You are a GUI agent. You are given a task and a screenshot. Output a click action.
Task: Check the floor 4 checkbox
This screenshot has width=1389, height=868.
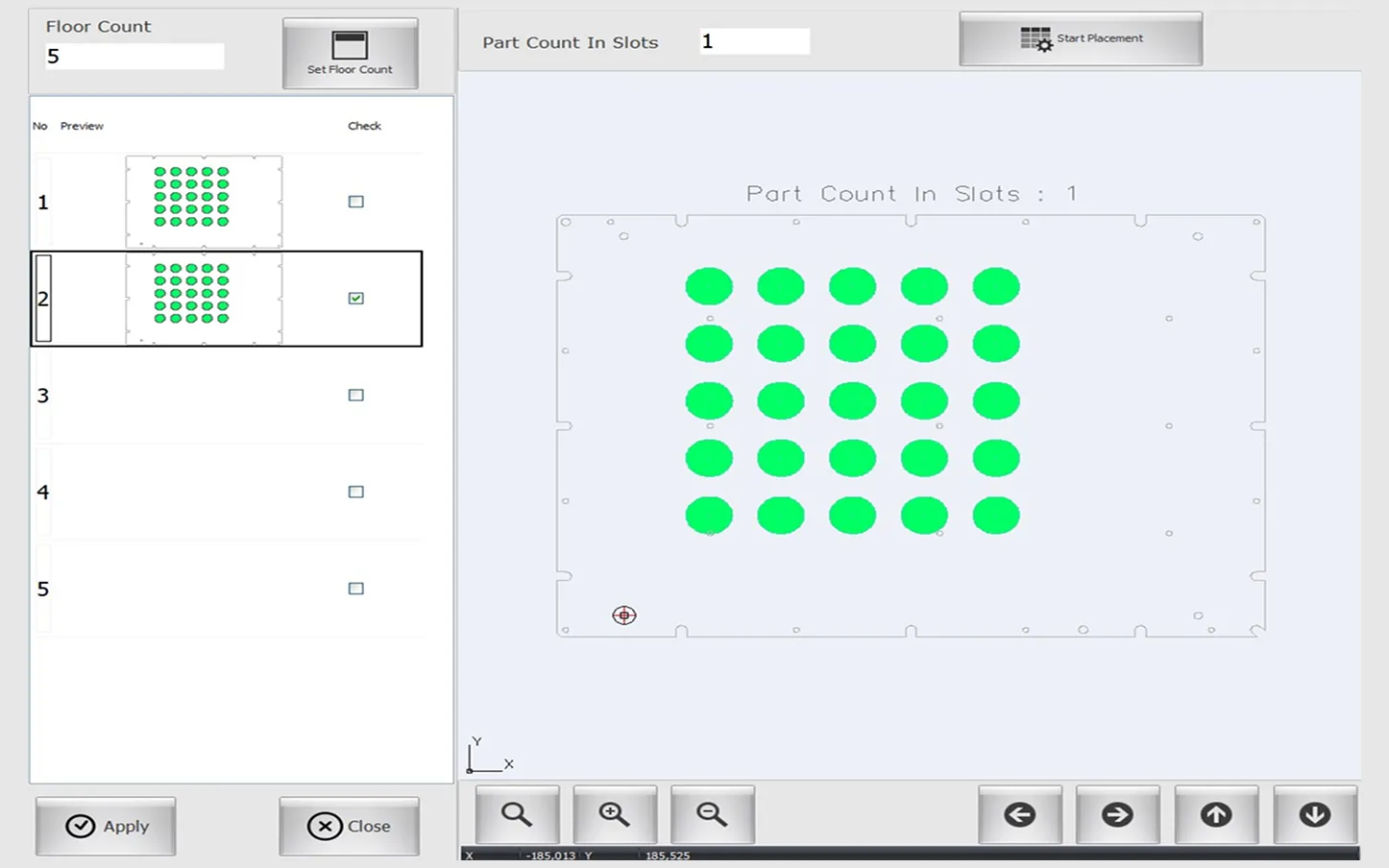click(x=356, y=492)
